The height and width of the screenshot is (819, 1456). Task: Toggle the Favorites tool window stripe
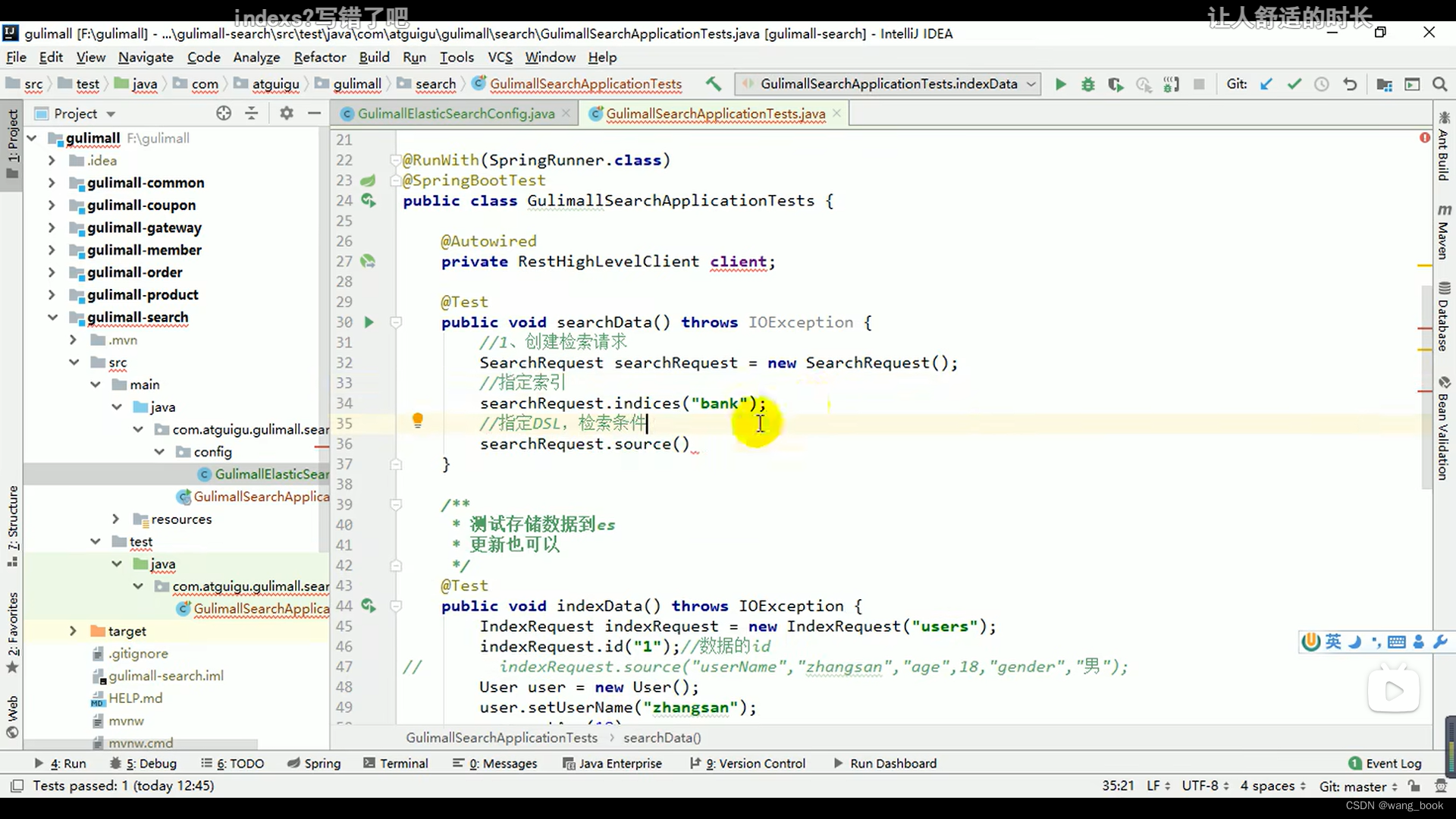(12, 632)
